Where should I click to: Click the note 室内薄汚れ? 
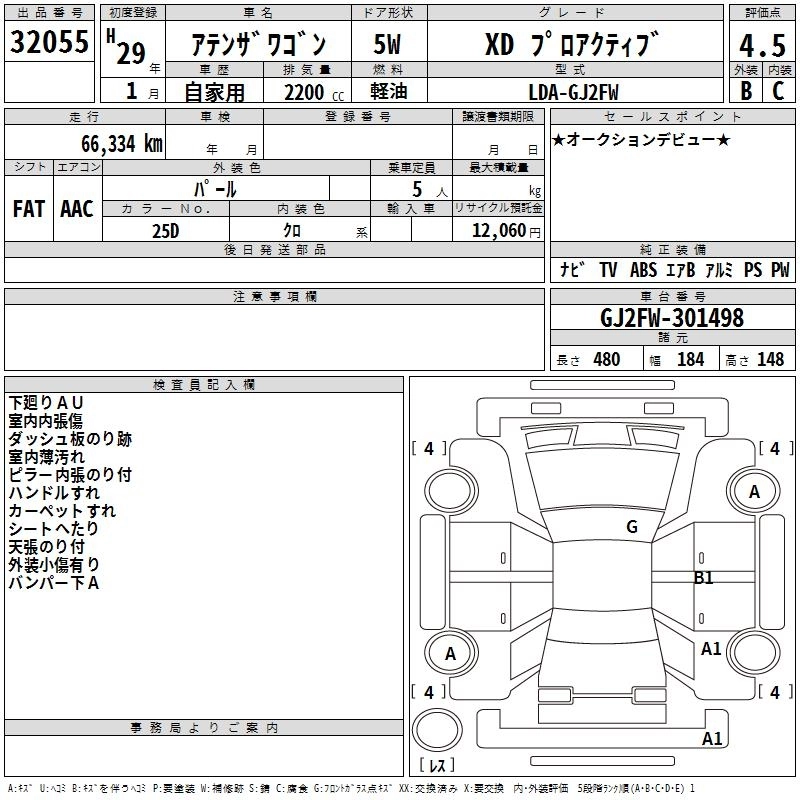pos(46,457)
